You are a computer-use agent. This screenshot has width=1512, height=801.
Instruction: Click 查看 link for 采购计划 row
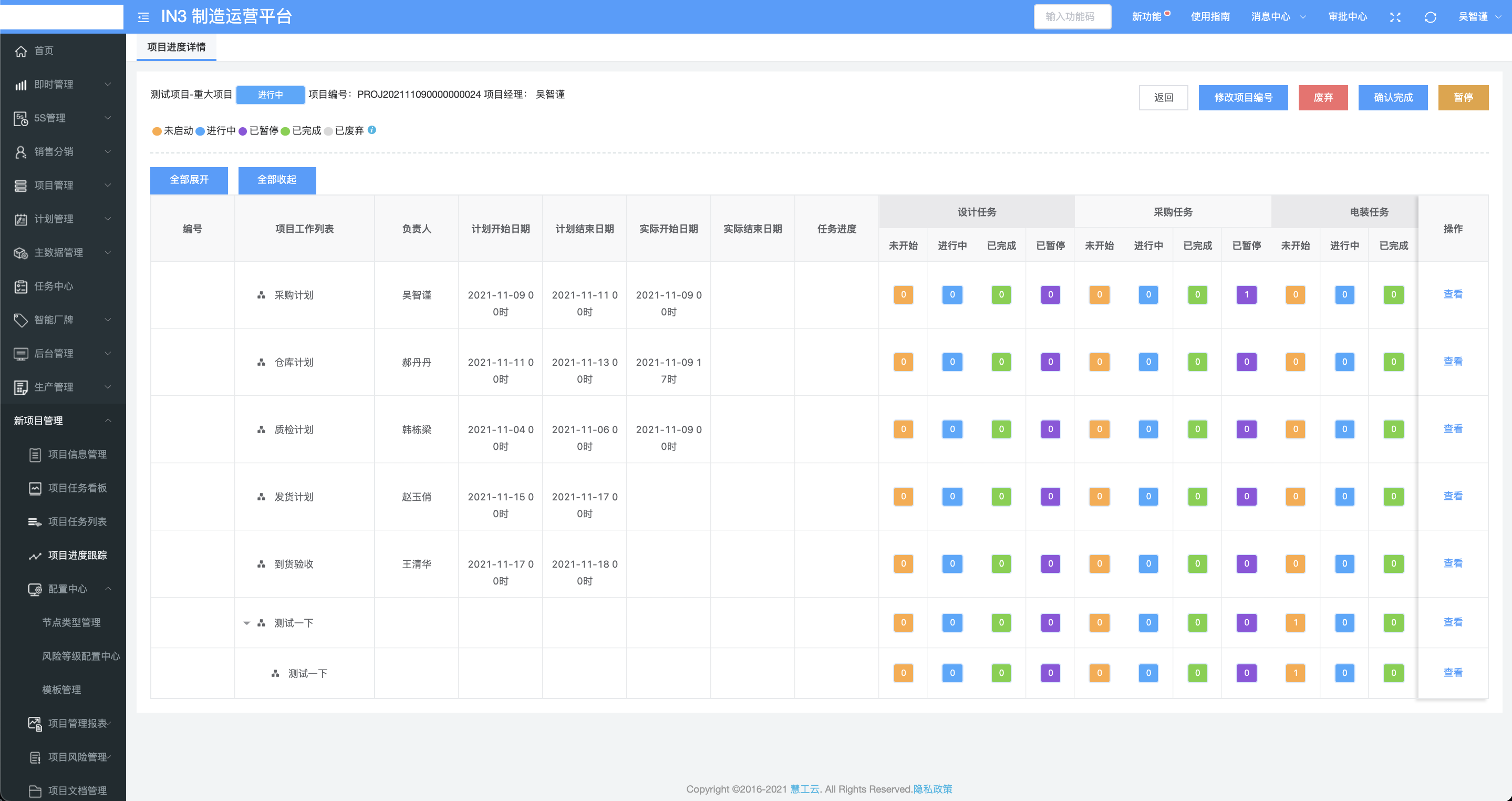click(1453, 294)
